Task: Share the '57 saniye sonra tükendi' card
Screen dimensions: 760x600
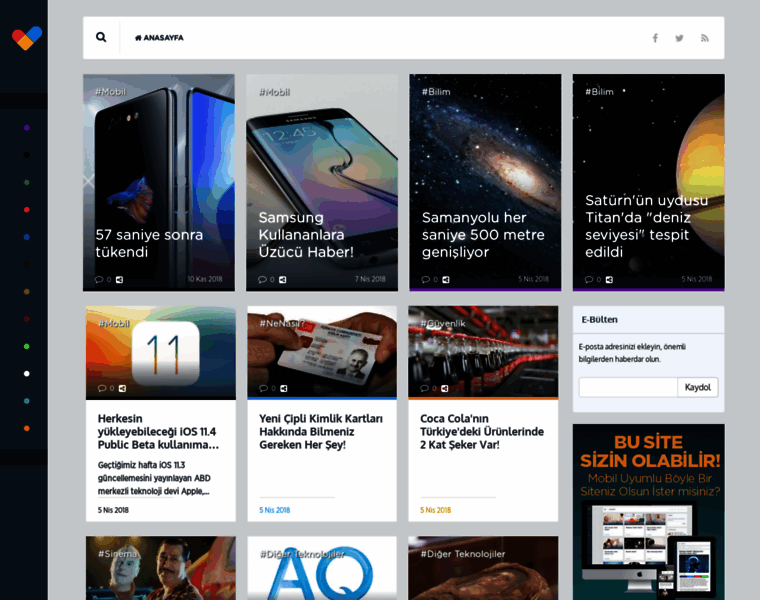Action: [119, 279]
